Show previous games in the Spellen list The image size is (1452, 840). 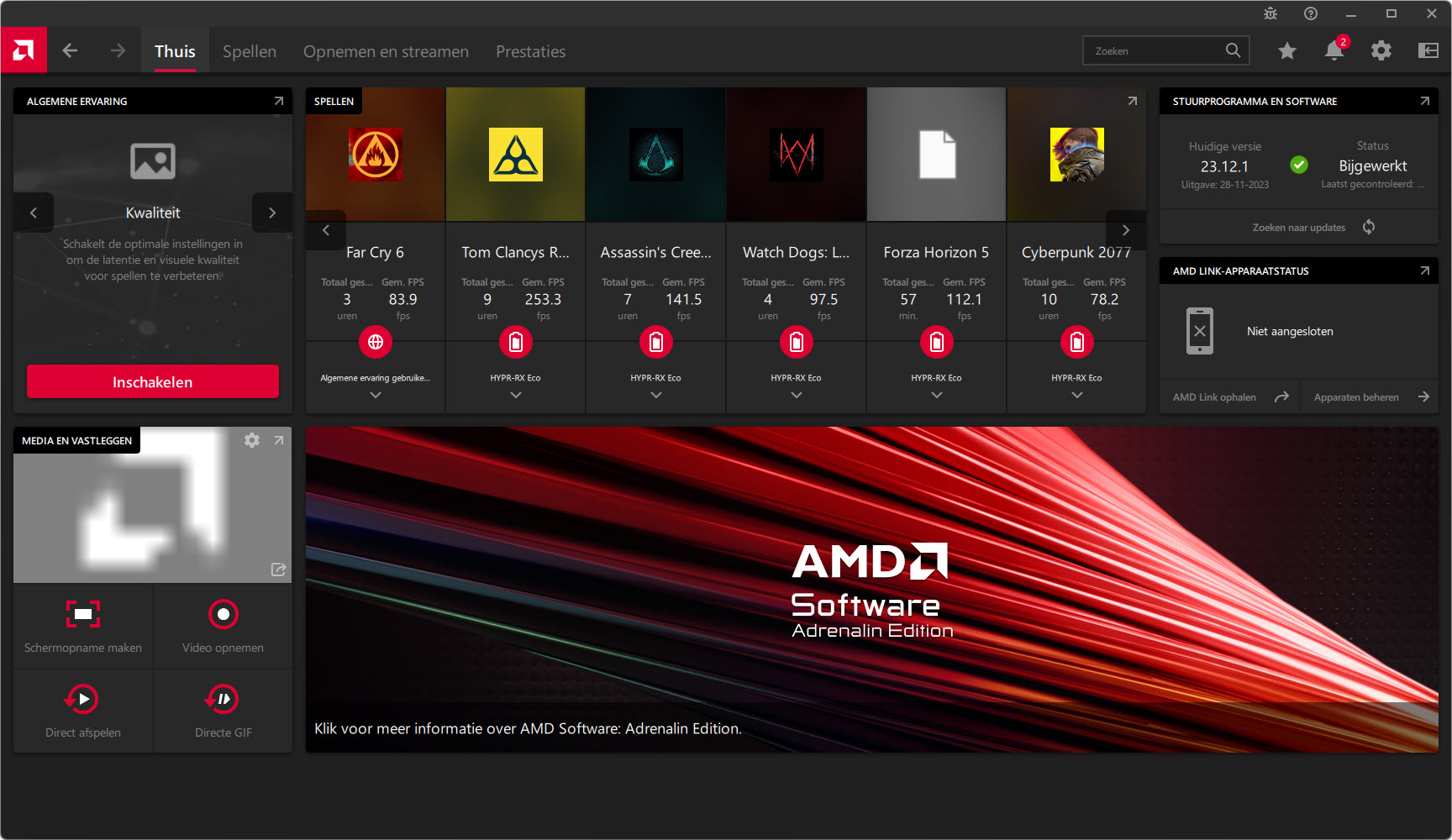click(x=326, y=229)
